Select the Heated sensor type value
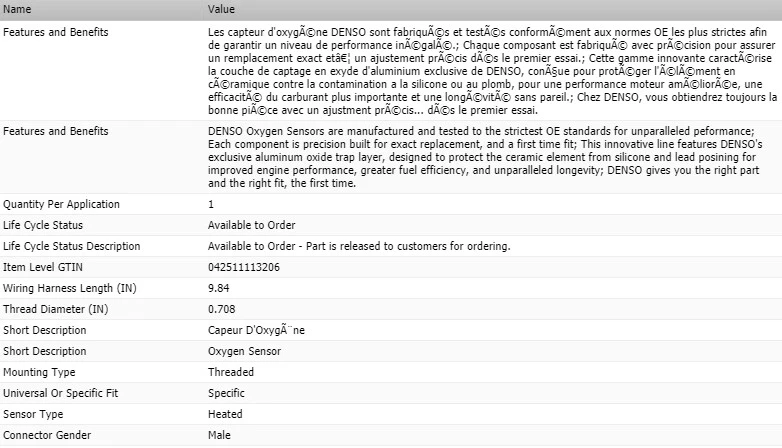 [225, 414]
